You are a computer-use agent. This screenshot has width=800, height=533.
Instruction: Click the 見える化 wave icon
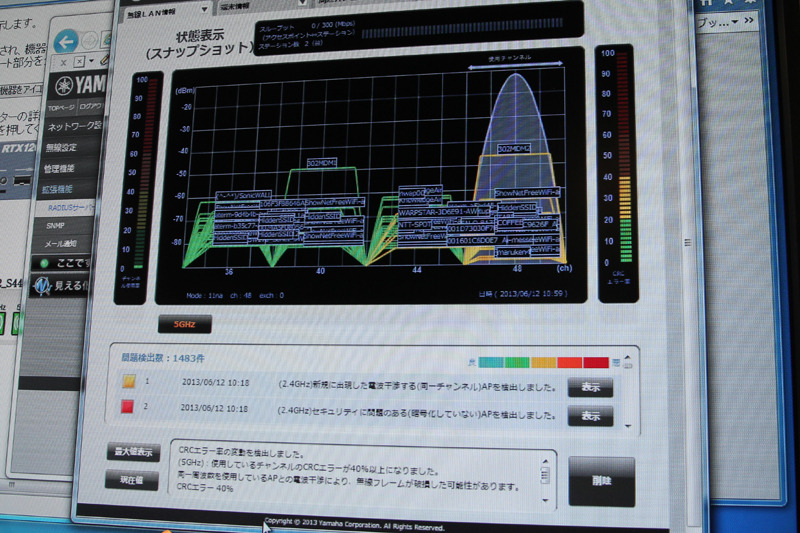[42, 286]
